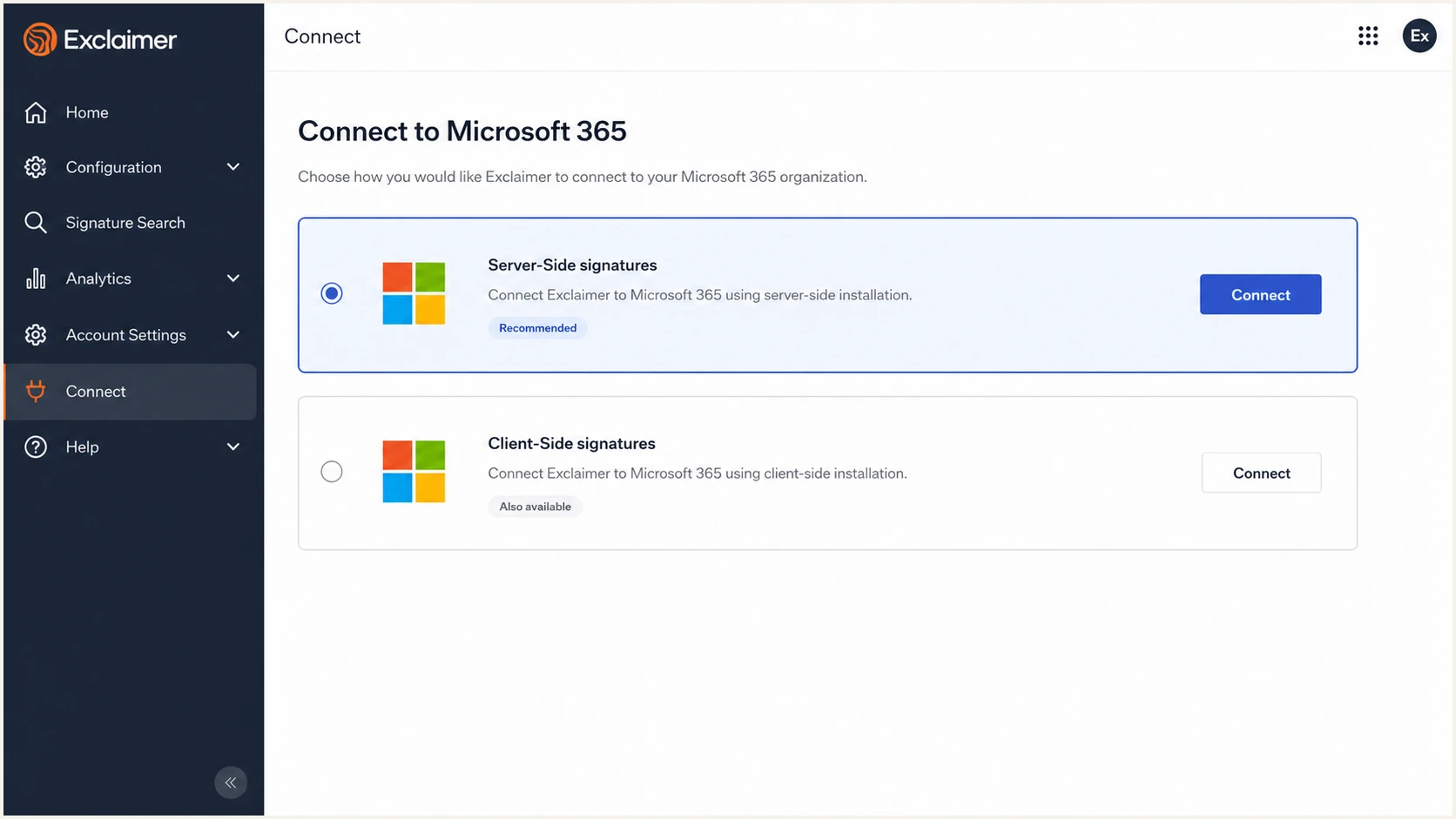The width and height of the screenshot is (1456, 819).
Task: Expand the Configuration chevron
Action: 233,167
